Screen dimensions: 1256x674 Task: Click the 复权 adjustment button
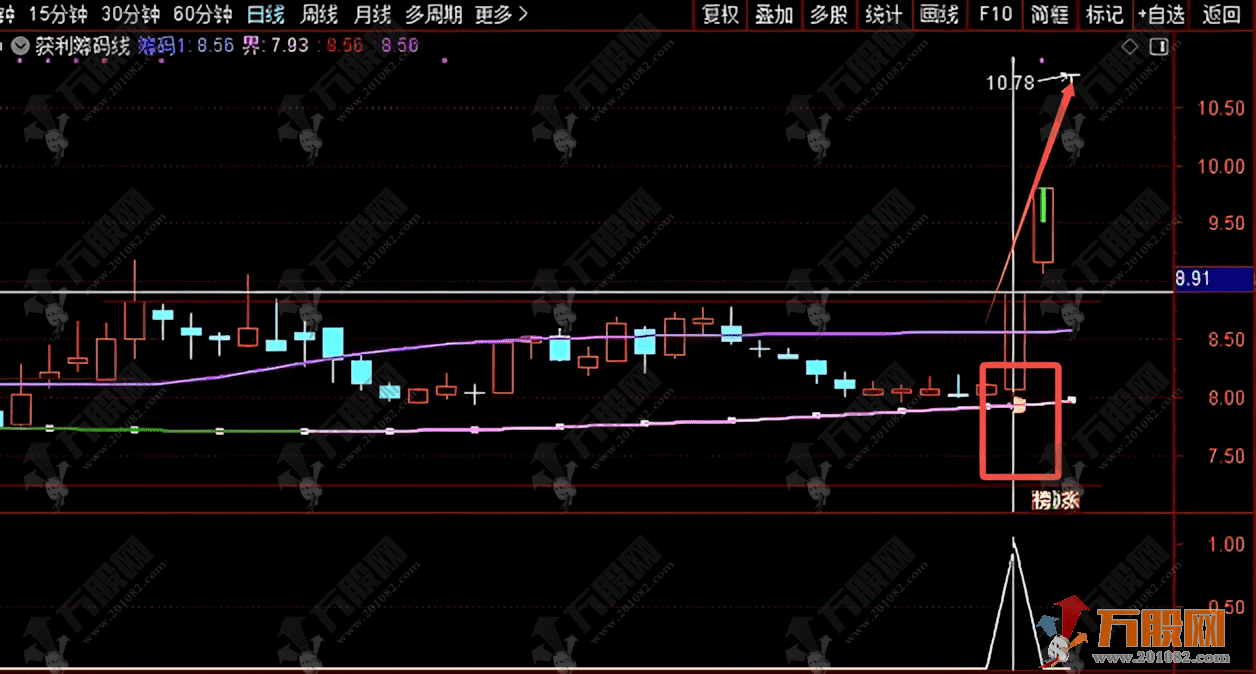[720, 14]
